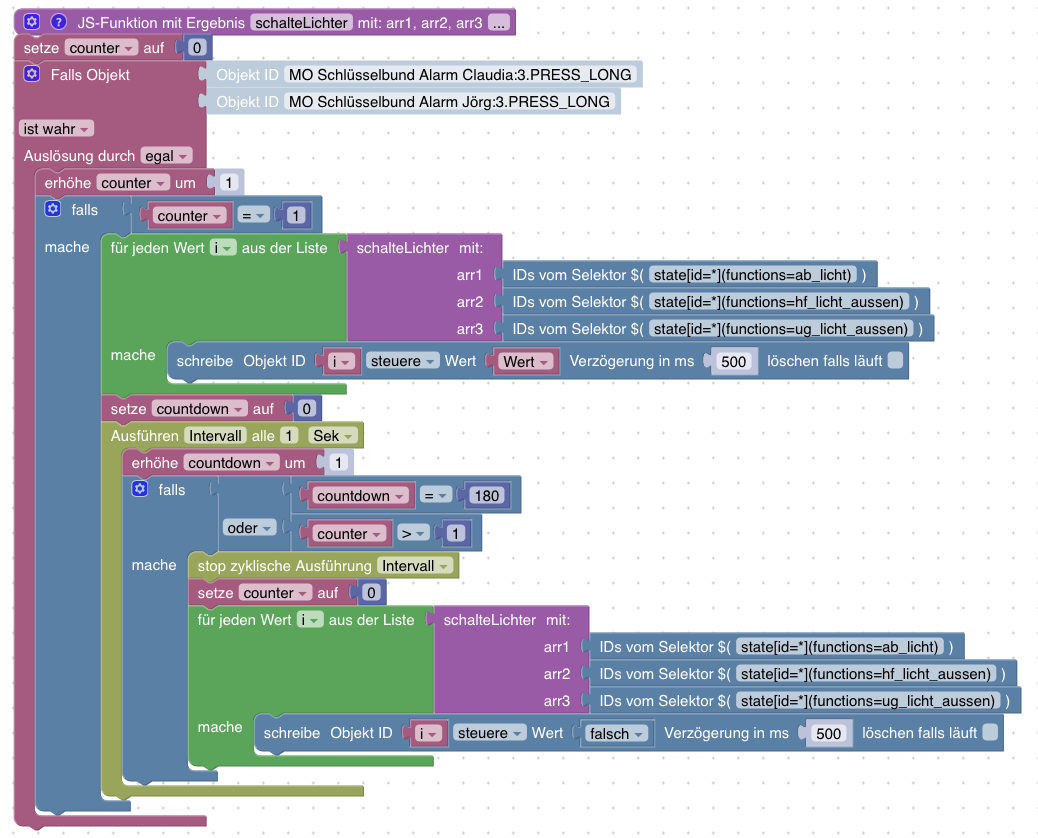Click first hf_licht_aussen selector text field
Viewport: 1038px width, 838px height.
click(779, 302)
